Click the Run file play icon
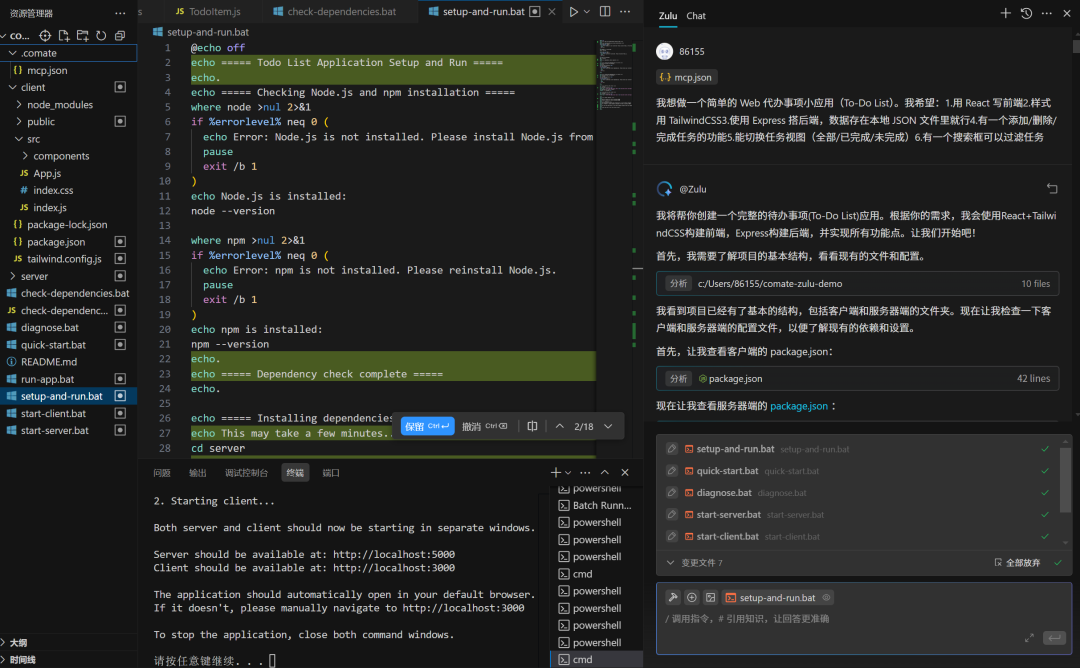Image resolution: width=1080 pixels, height=668 pixels. click(x=573, y=12)
